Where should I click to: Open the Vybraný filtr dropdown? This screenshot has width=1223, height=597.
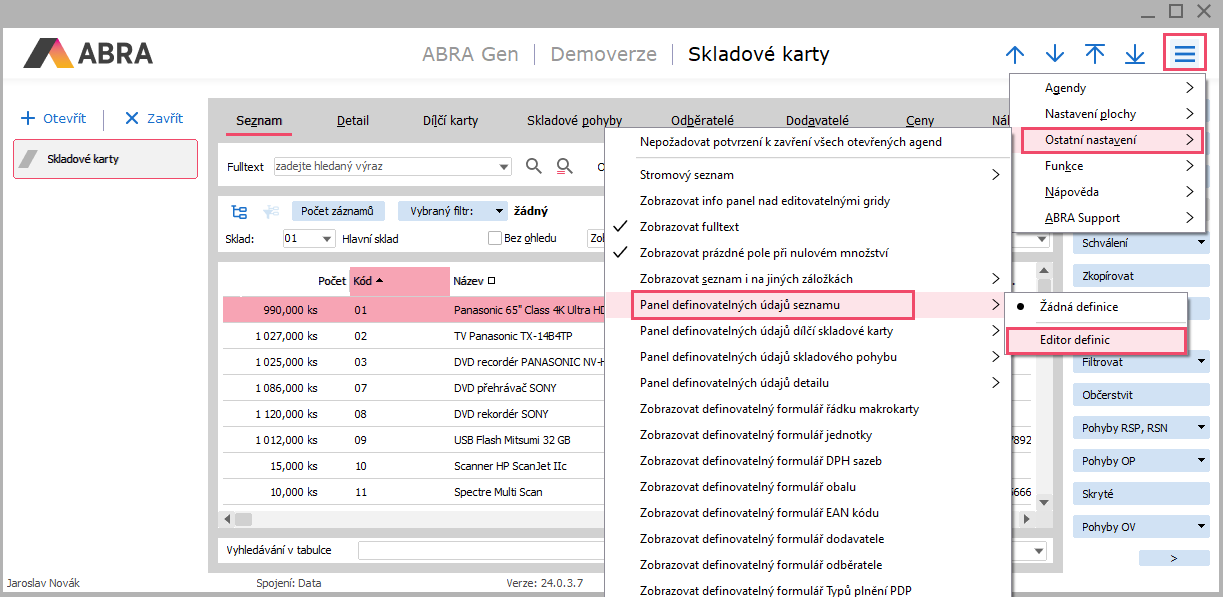click(x=452, y=211)
